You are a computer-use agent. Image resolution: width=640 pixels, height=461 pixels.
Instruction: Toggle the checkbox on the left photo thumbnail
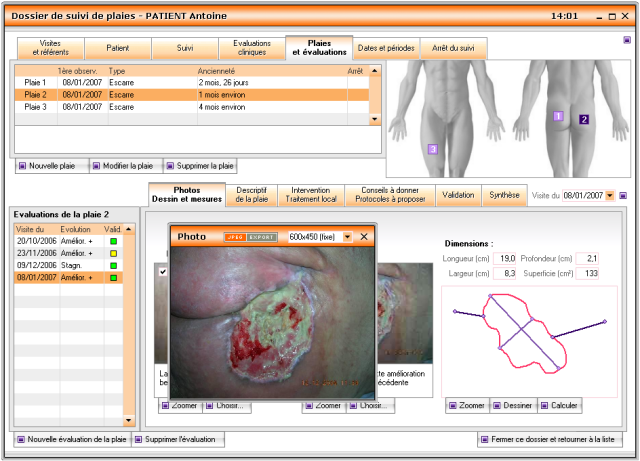163,272
